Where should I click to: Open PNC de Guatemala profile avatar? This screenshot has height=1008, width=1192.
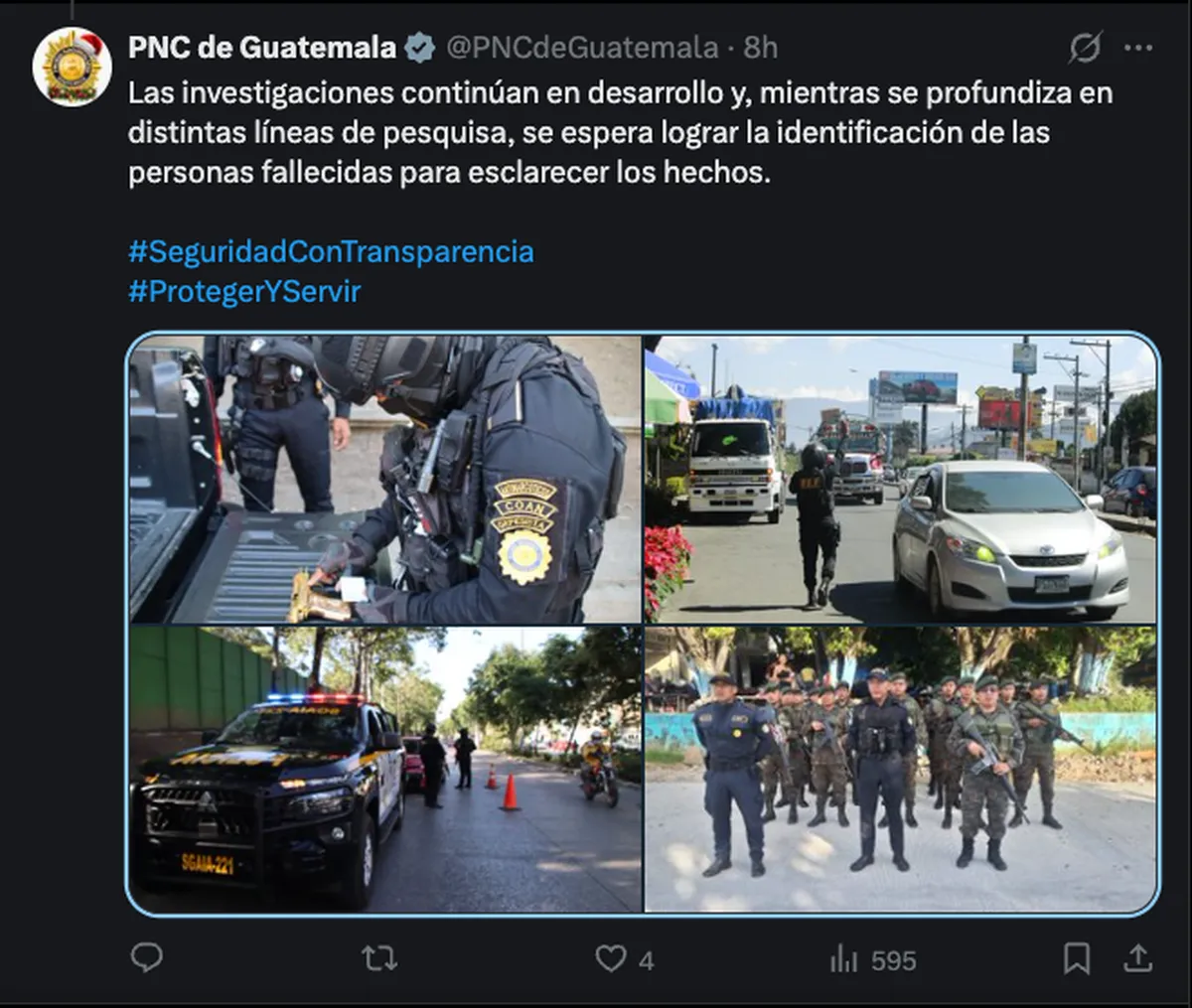[x=72, y=67]
